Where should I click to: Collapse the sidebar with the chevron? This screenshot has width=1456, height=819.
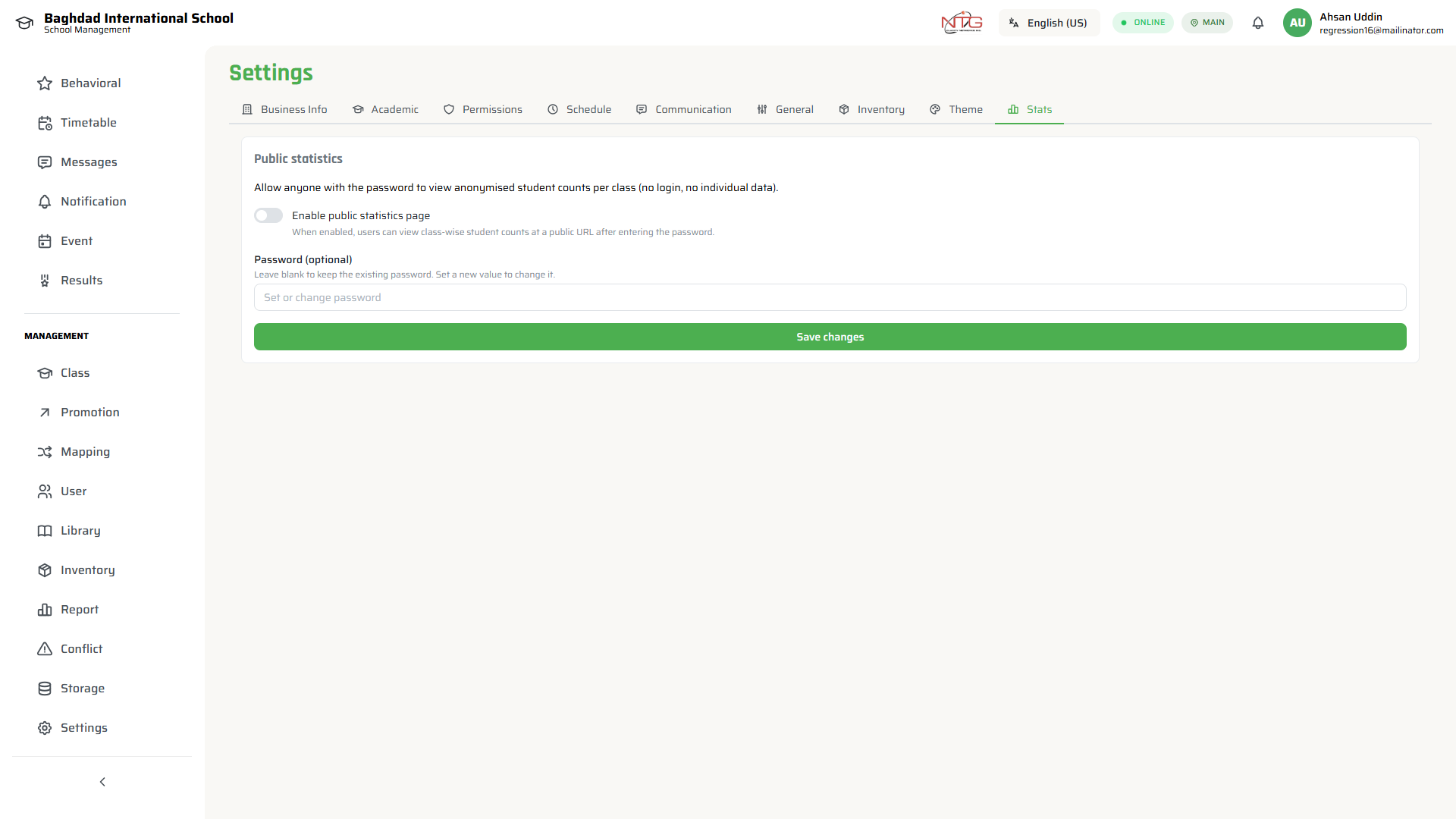[x=102, y=782]
